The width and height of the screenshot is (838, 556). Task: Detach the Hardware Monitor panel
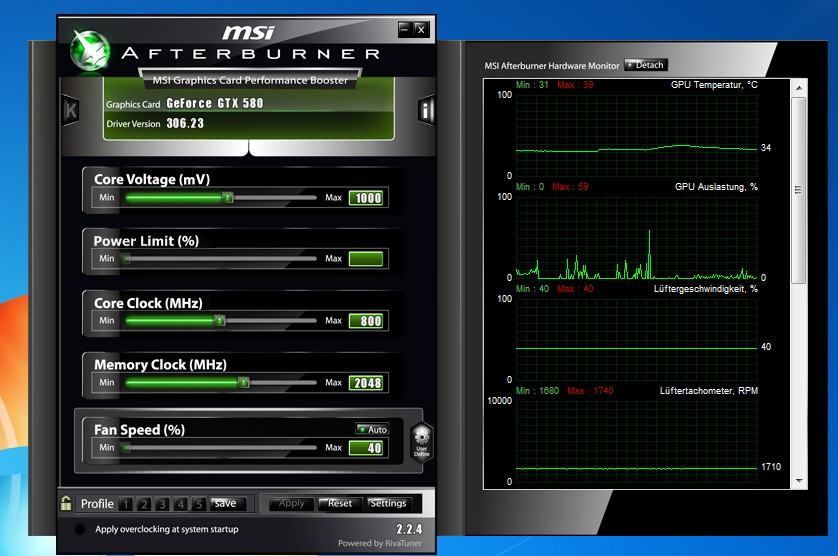[x=646, y=65]
